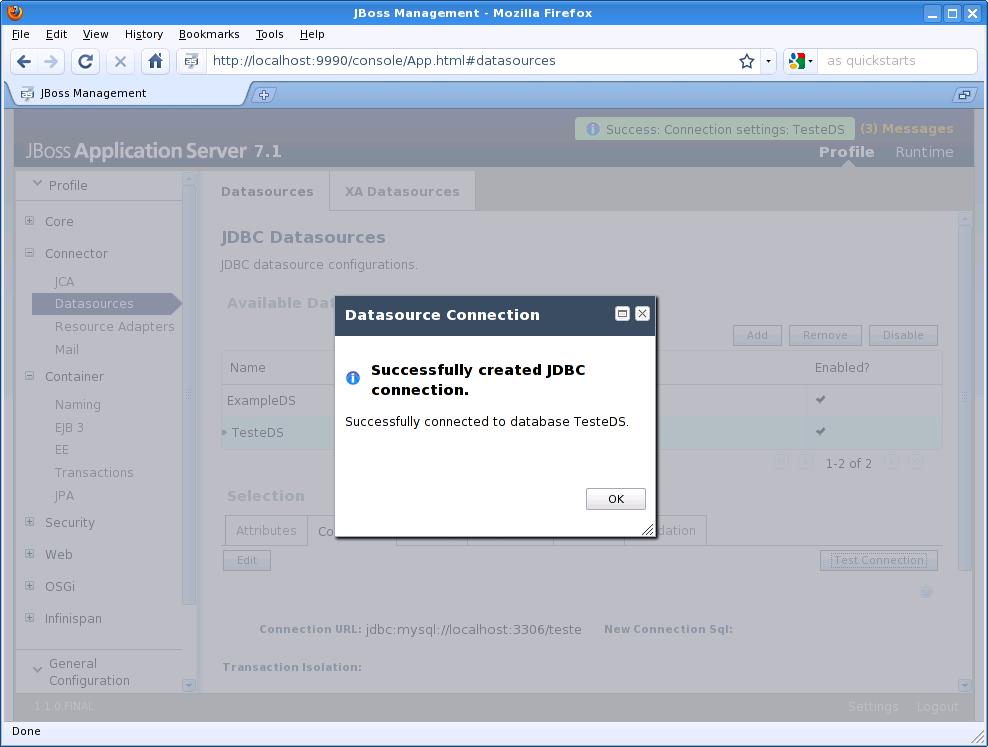Viewport: 988px width, 747px height.
Task: Click the stop loading X icon
Action: [120, 61]
